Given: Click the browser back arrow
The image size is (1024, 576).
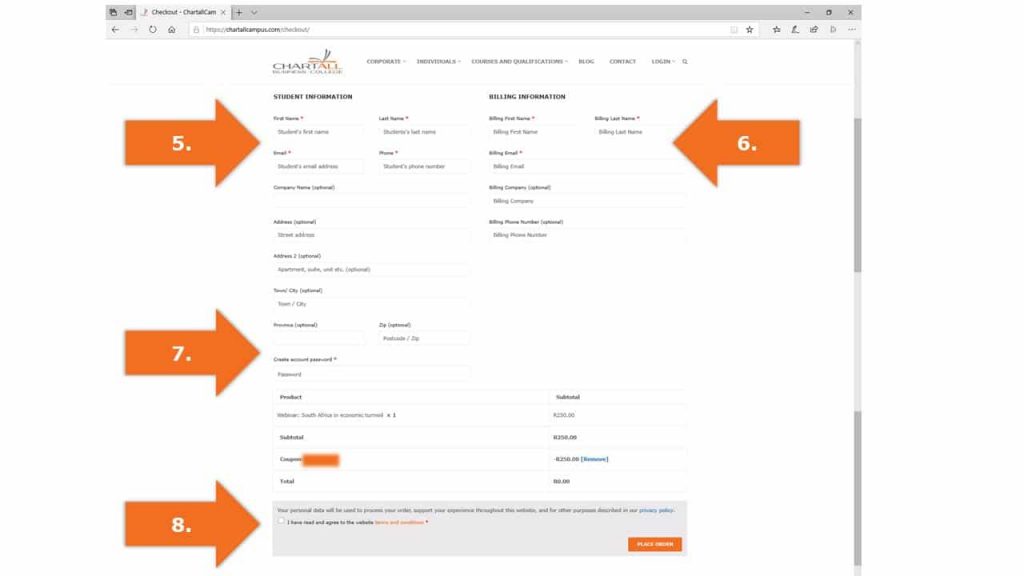Looking at the screenshot, I should 115,30.
